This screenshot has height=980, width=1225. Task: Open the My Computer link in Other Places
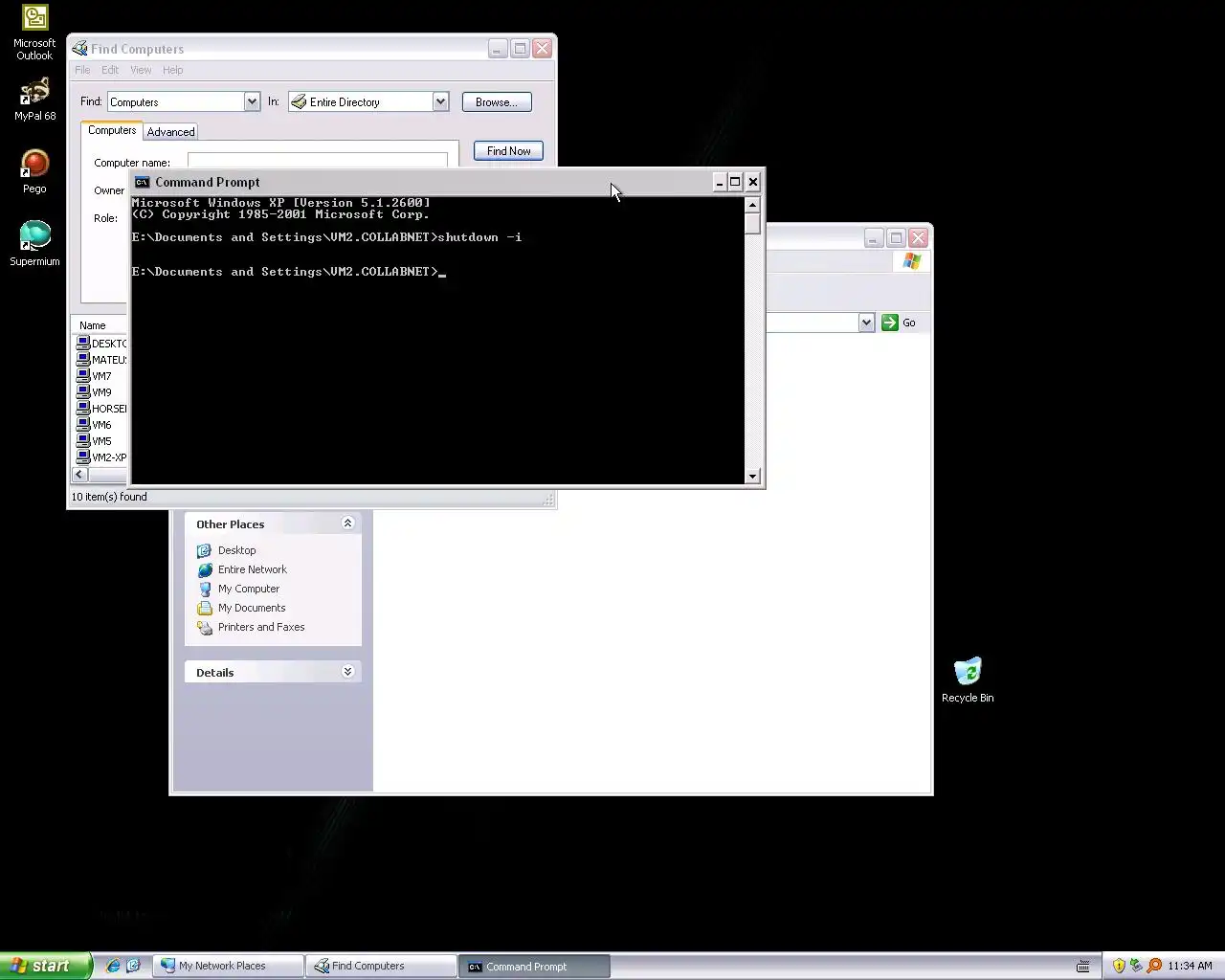pos(249,589)
